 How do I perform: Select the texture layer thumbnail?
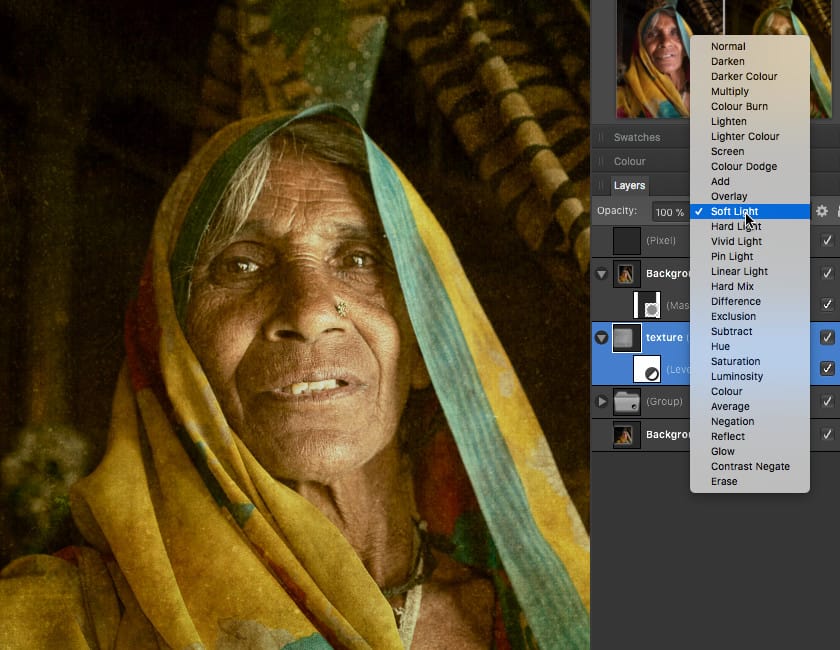coord(628,337)
